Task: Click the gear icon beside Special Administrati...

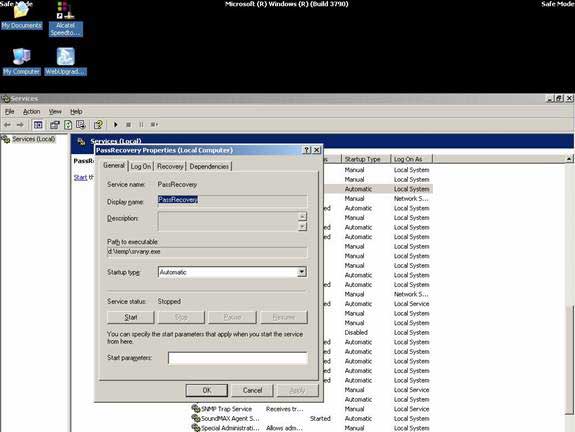Action: (x=195, y=428)
